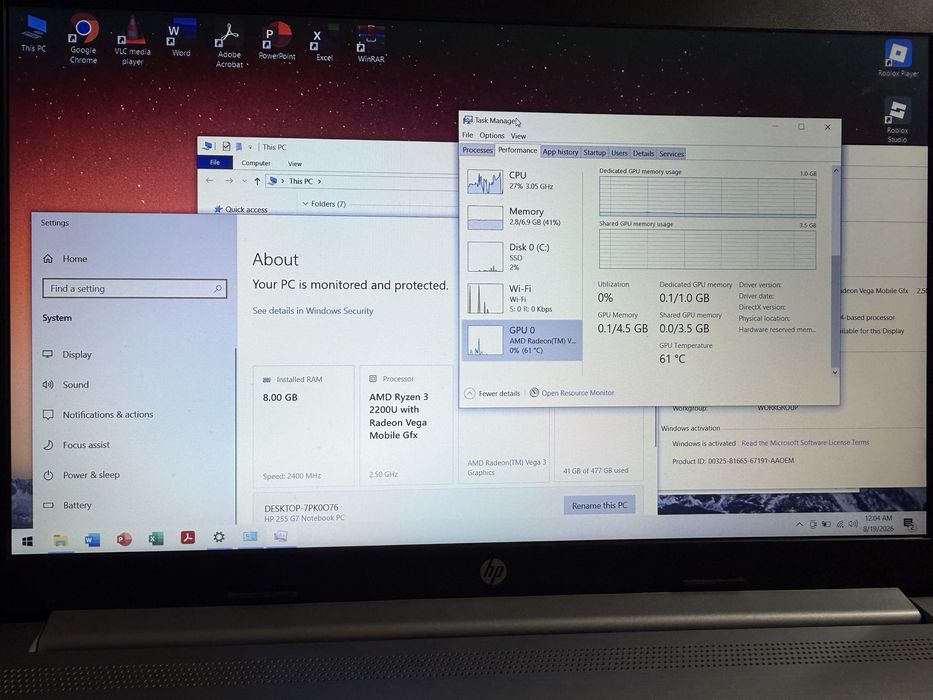Launch WinRAR desktop shortcut
Screen dimensions: 933x700
[371, 45]
